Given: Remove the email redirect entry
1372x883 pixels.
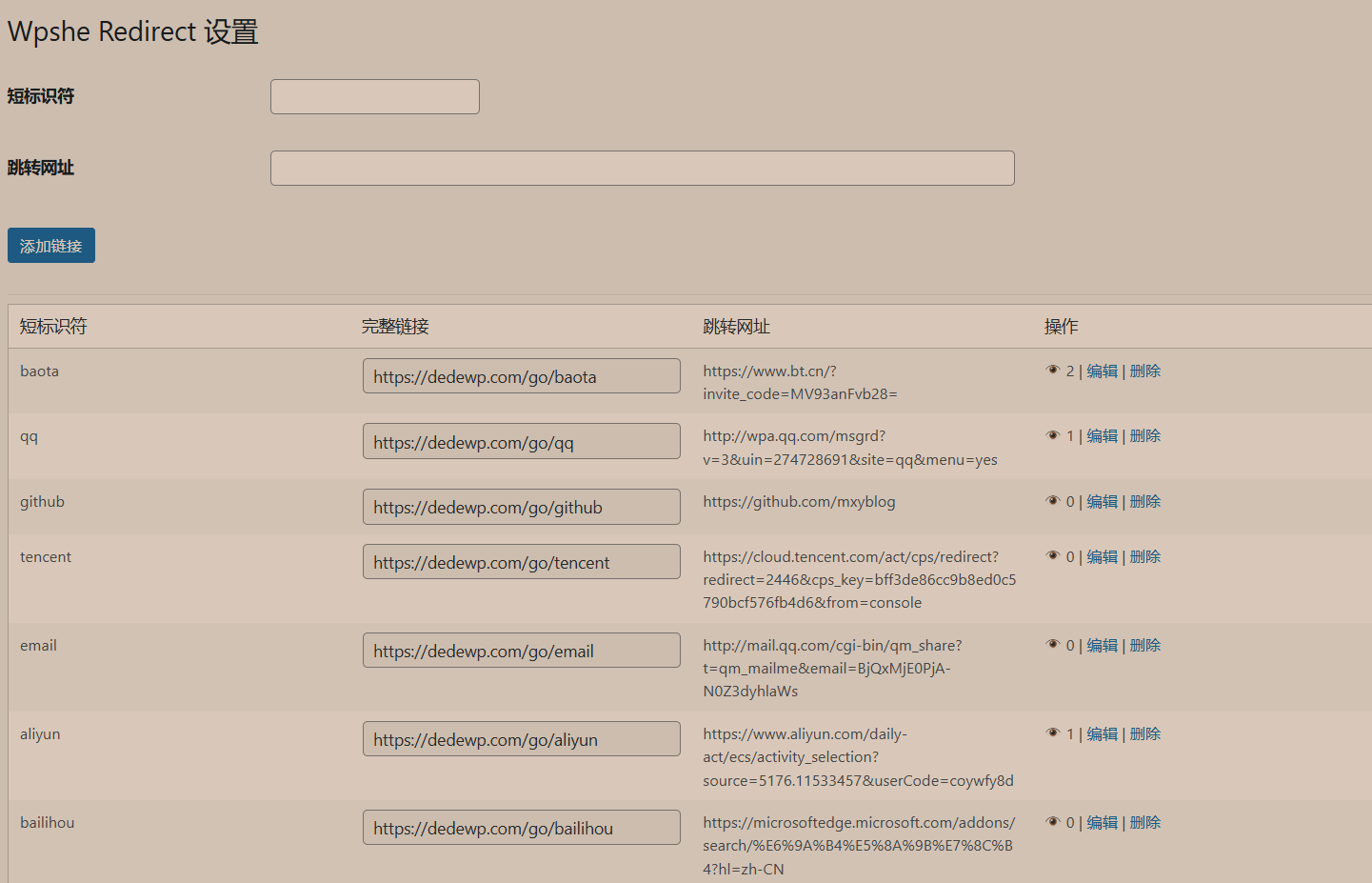Looking at the screenshot, I should [x=1145, y=646].
